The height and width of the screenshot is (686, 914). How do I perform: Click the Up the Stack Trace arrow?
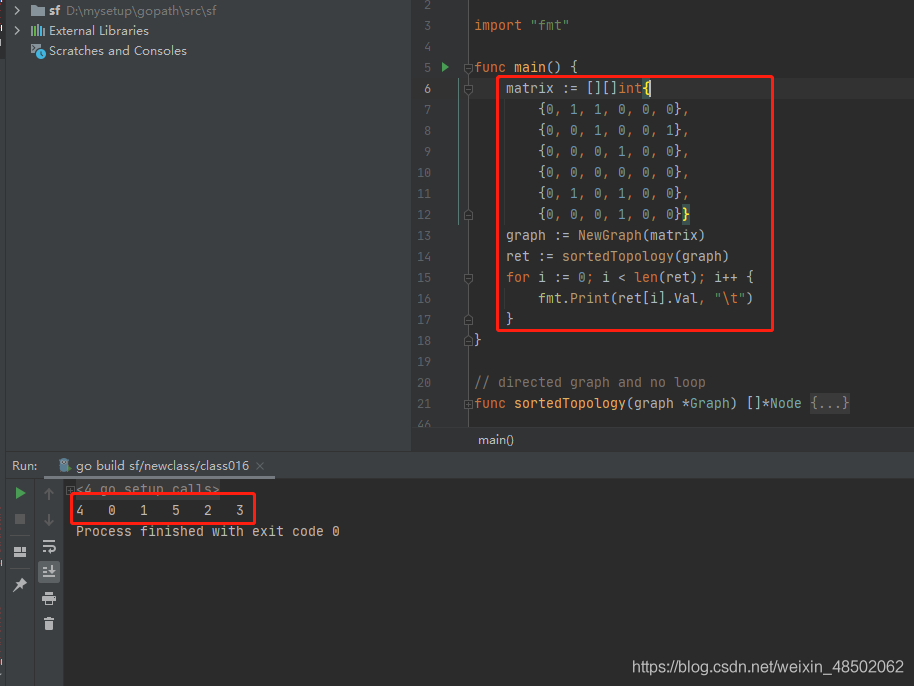(49, 494)
